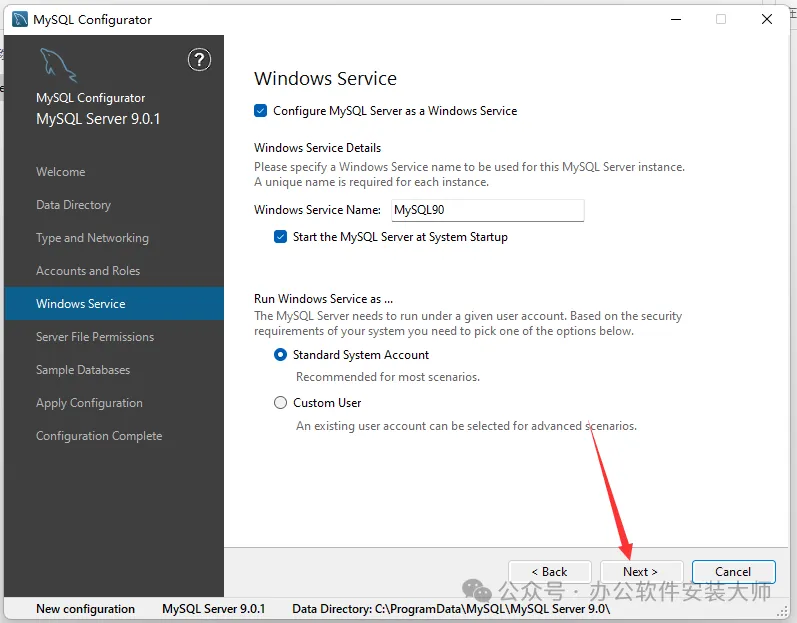The height and width of the screenshot is (623, 797).
Task: Toggle Start the MySQL Server at System Startup
Action: [280, 237]
